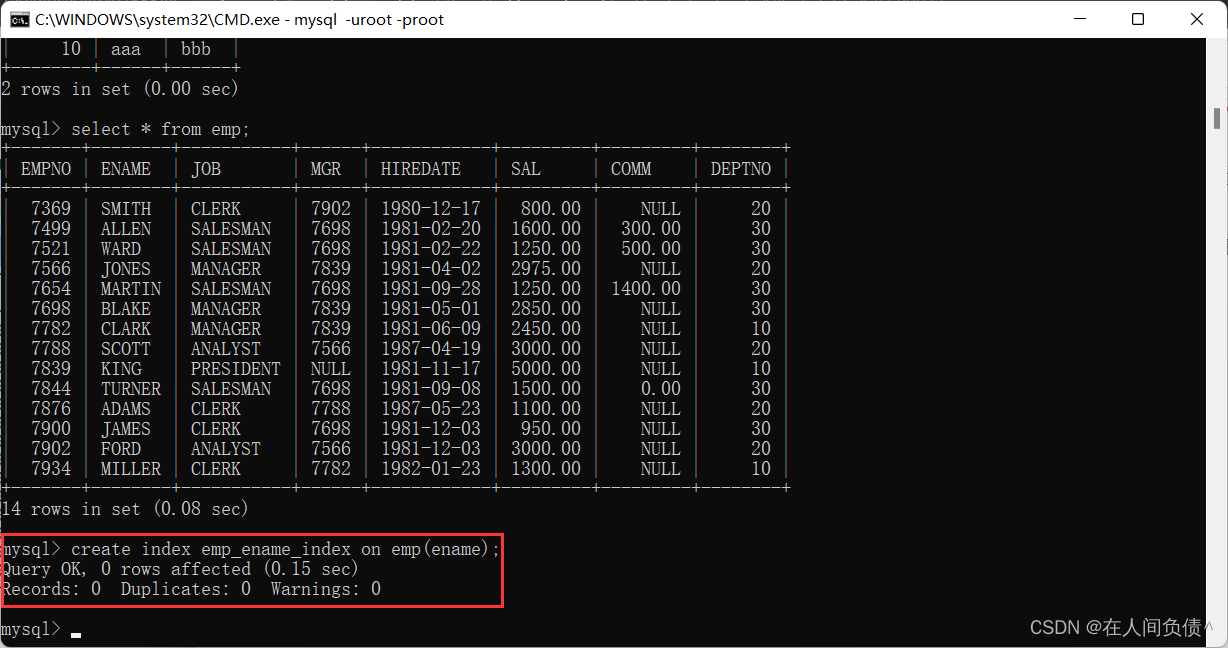Click the SMITH employee name
Screen dimensions: 1228x648
126,209
